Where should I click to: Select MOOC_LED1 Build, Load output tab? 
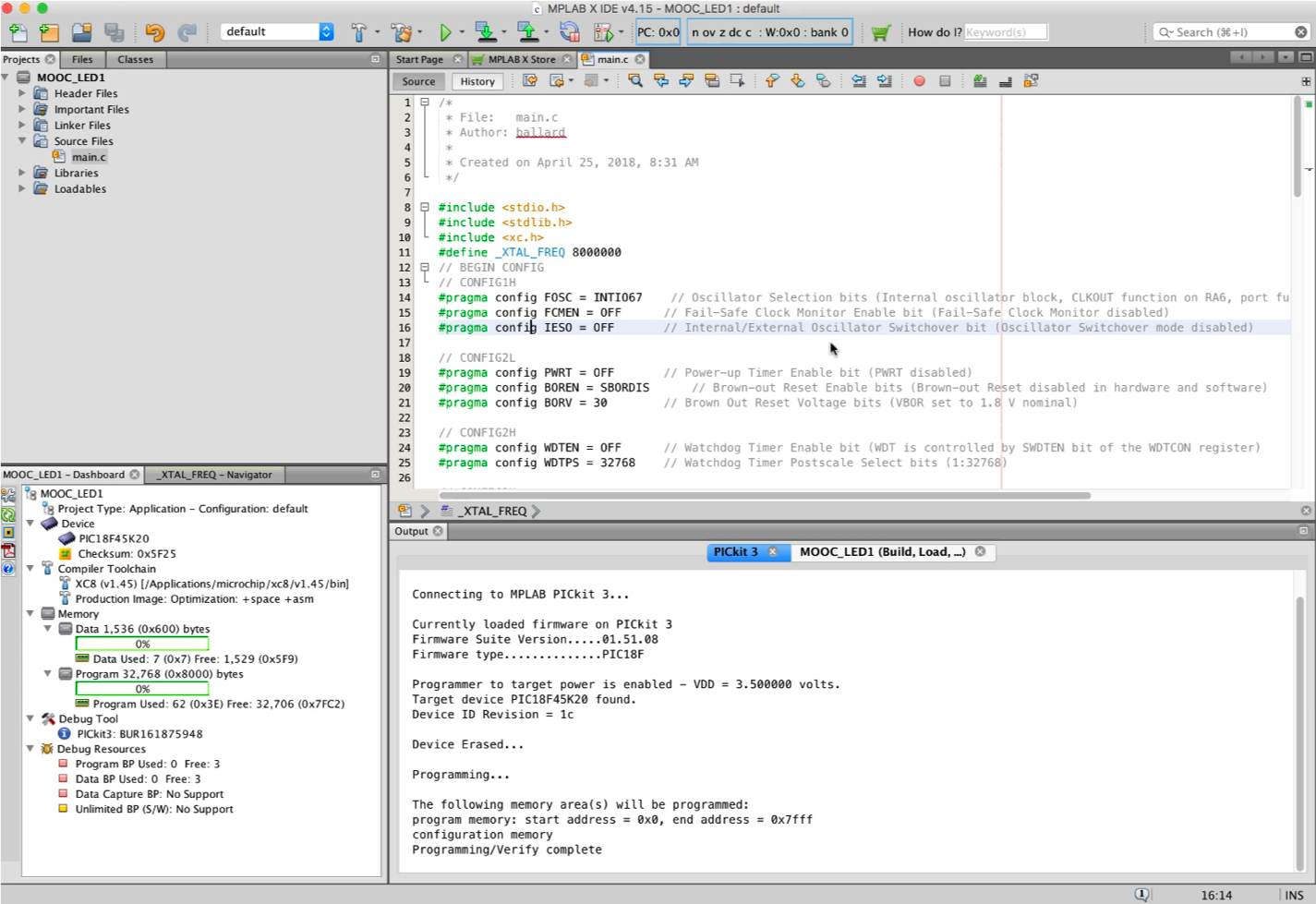(882, 552)
